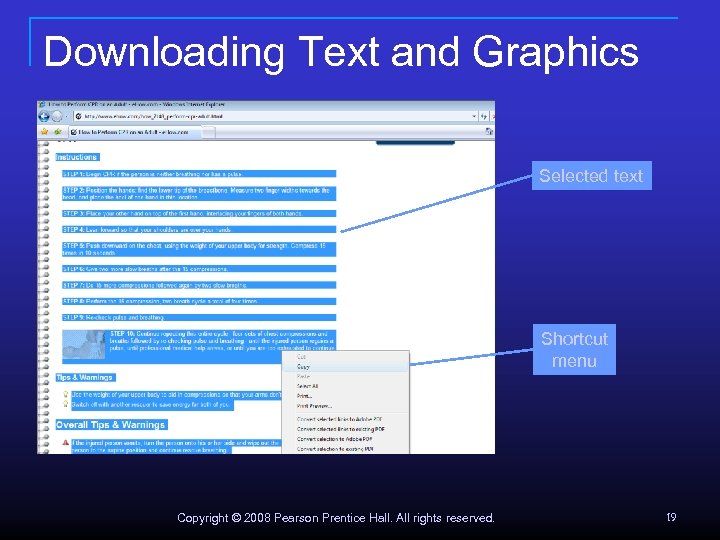Viewport: 720px width, 540px height.
Task: Choose Print... from the shortcut menu
Action: [x=345, y=396]
